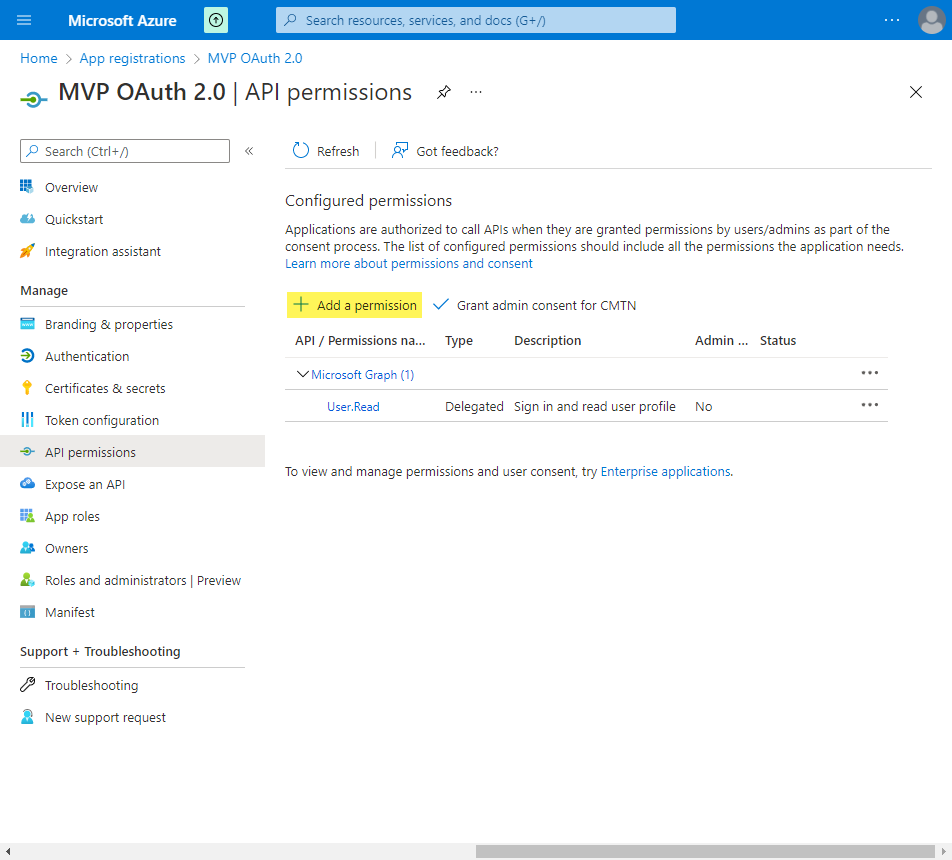This screenshot has height=860, width=952.
Task: Focus the sidebar Search (Ctrl+/) box
Action: point(125,151)
